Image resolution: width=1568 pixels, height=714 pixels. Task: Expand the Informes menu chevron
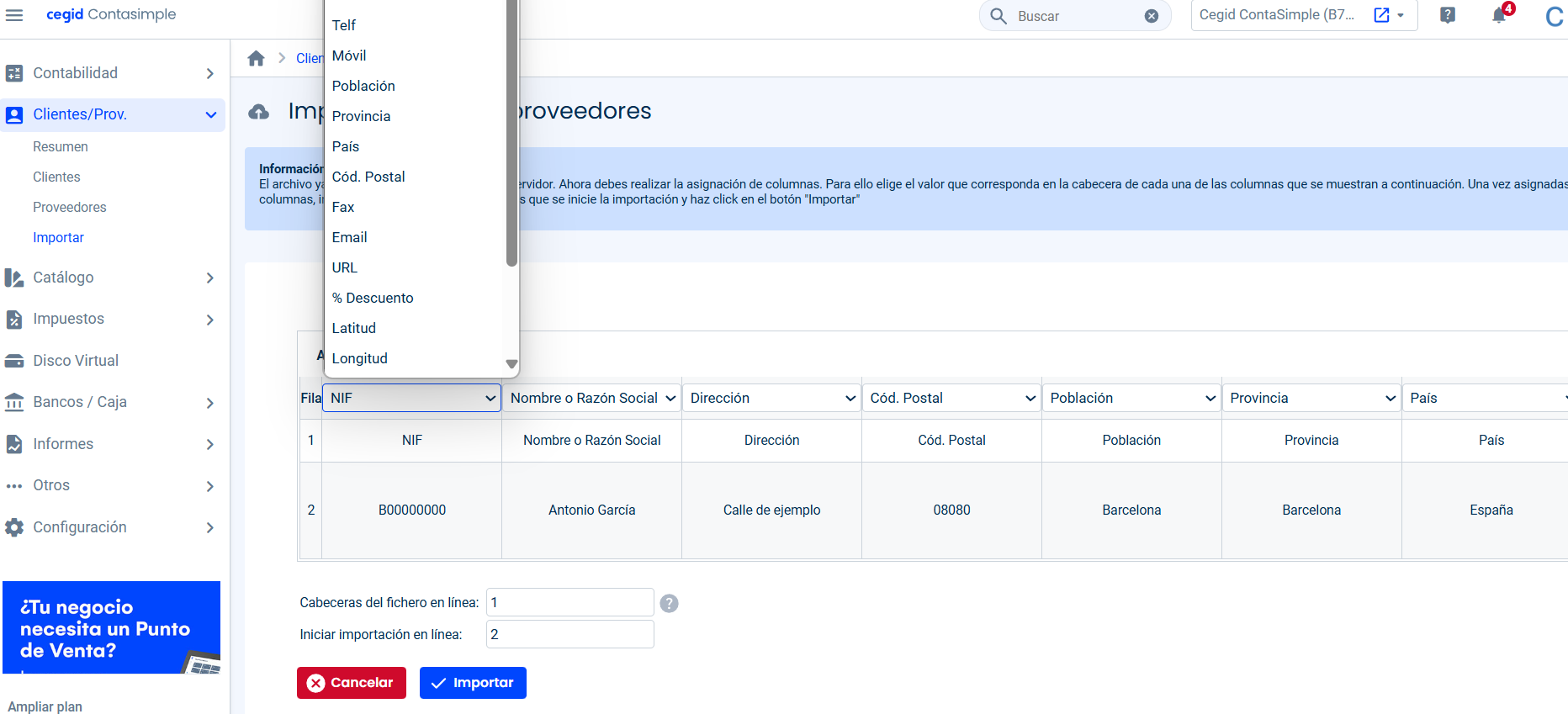[x=210, y=444]
